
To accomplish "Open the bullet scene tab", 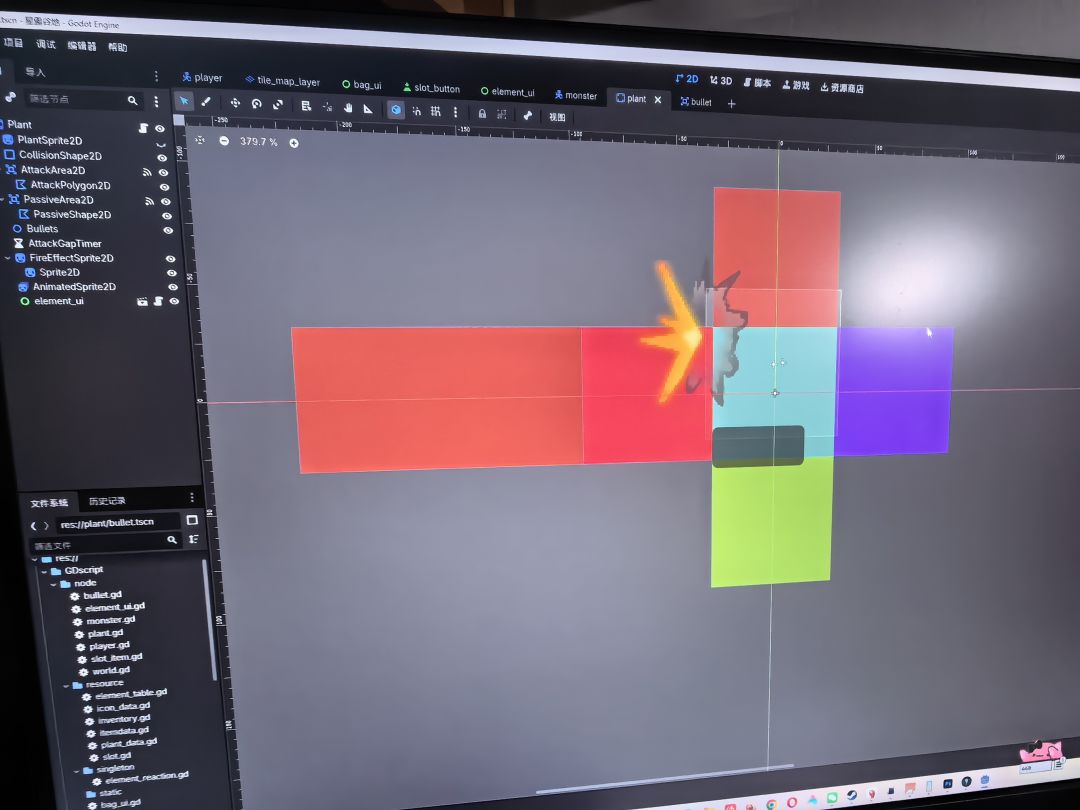I will [x=696, y=102].
